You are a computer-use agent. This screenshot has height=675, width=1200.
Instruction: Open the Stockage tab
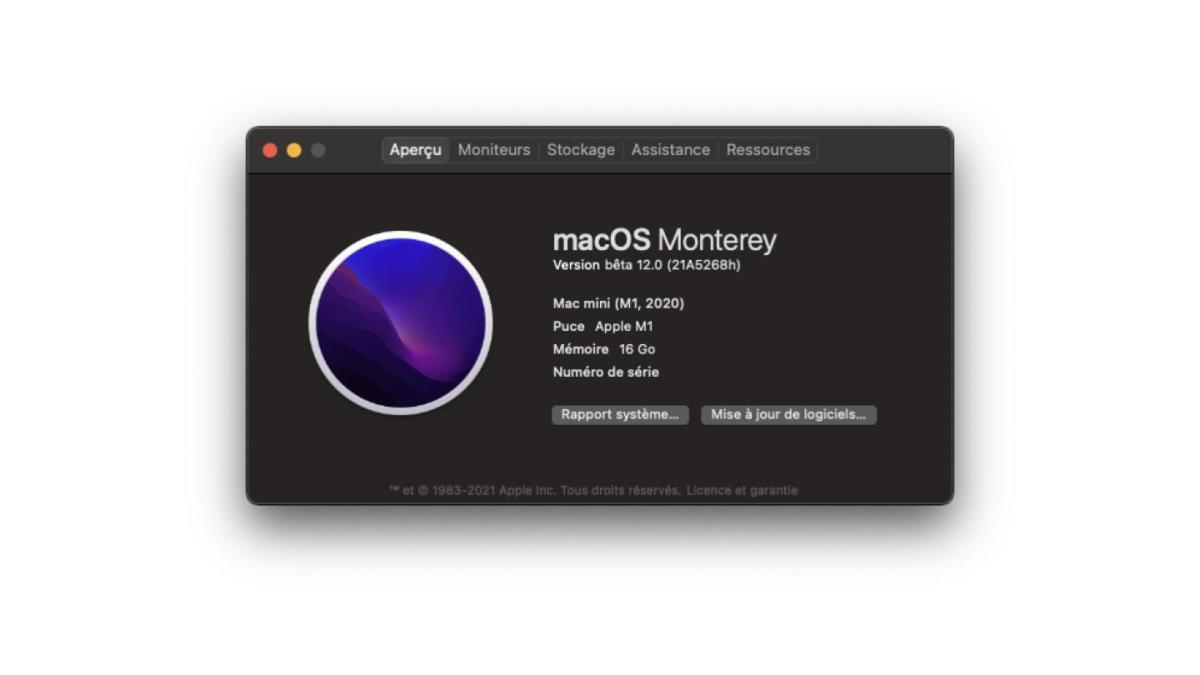581,150
